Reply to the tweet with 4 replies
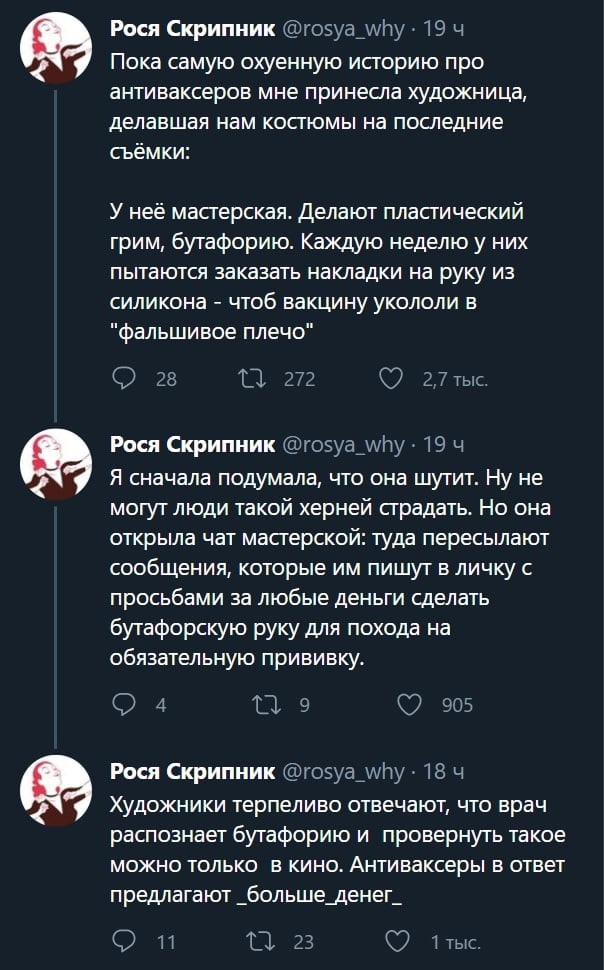 point(124,705)
